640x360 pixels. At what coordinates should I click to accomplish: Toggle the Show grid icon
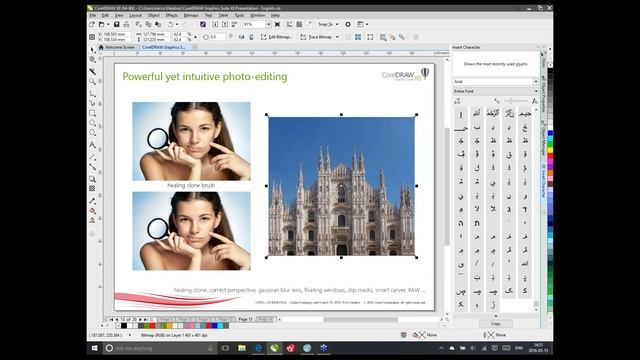[x=299, y=24]
